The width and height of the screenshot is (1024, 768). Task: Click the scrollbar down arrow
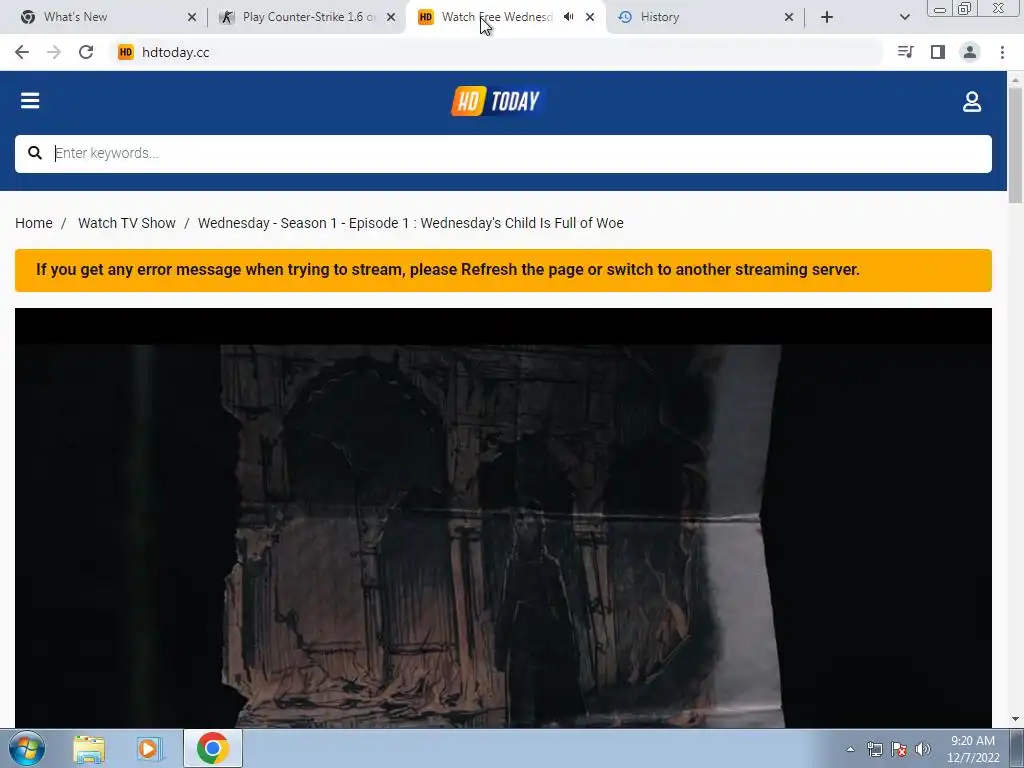coord(1015,720)
